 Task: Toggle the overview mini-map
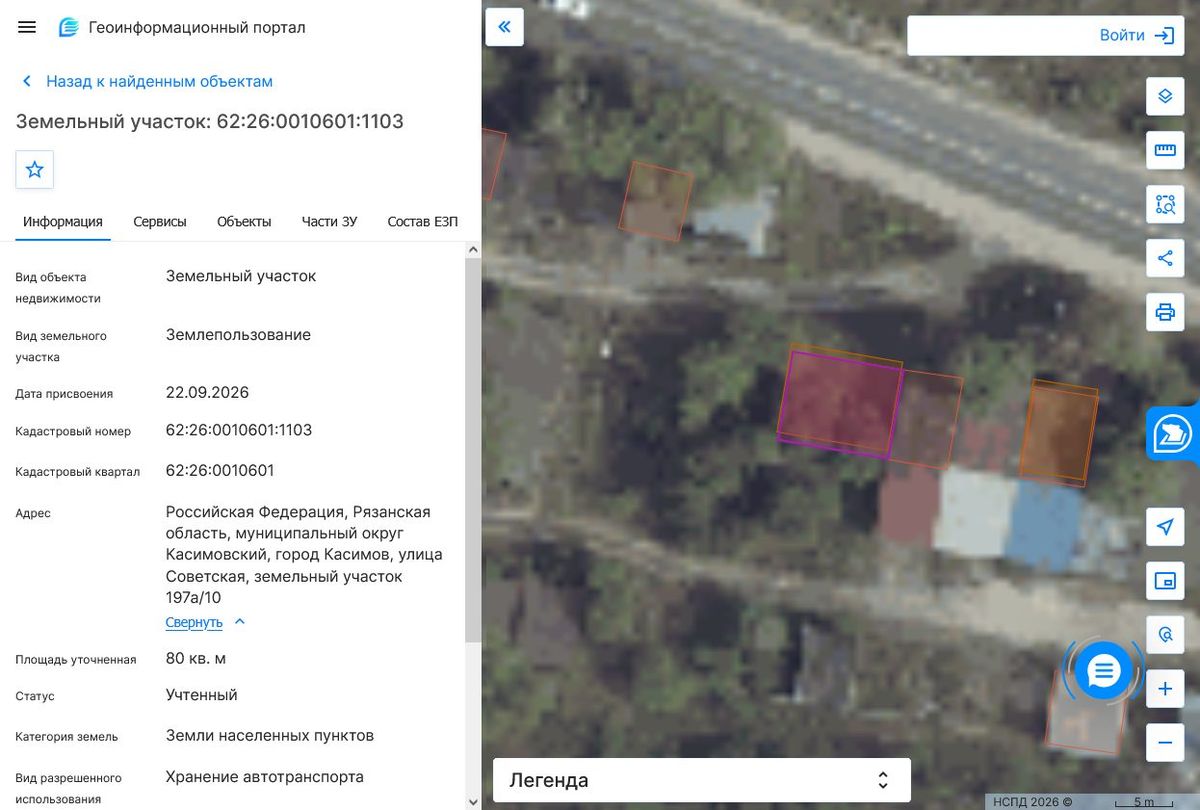pyautogui.click(x=1165, y=581)
